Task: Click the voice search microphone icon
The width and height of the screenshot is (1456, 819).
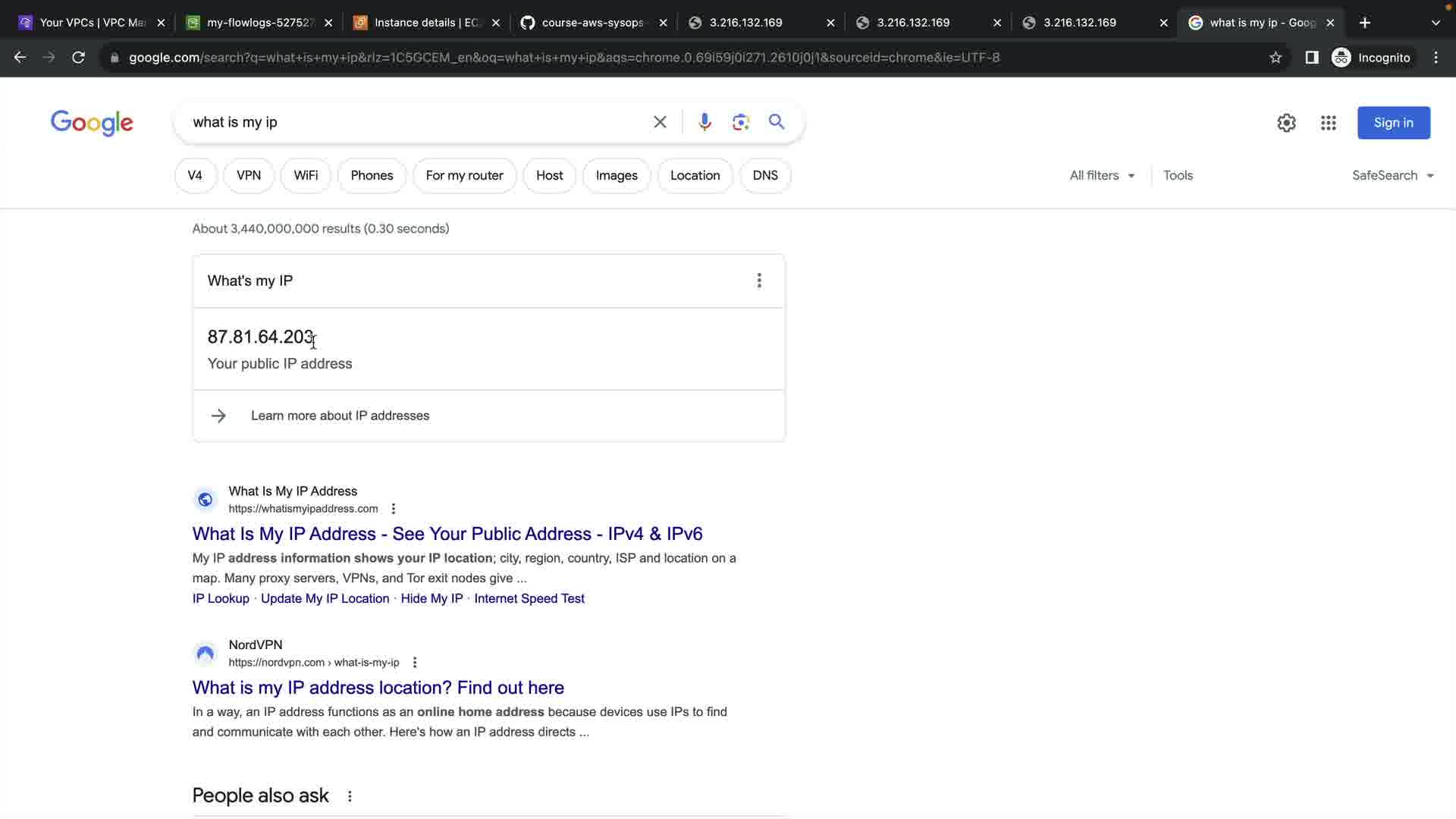Action: pos(704,122)
